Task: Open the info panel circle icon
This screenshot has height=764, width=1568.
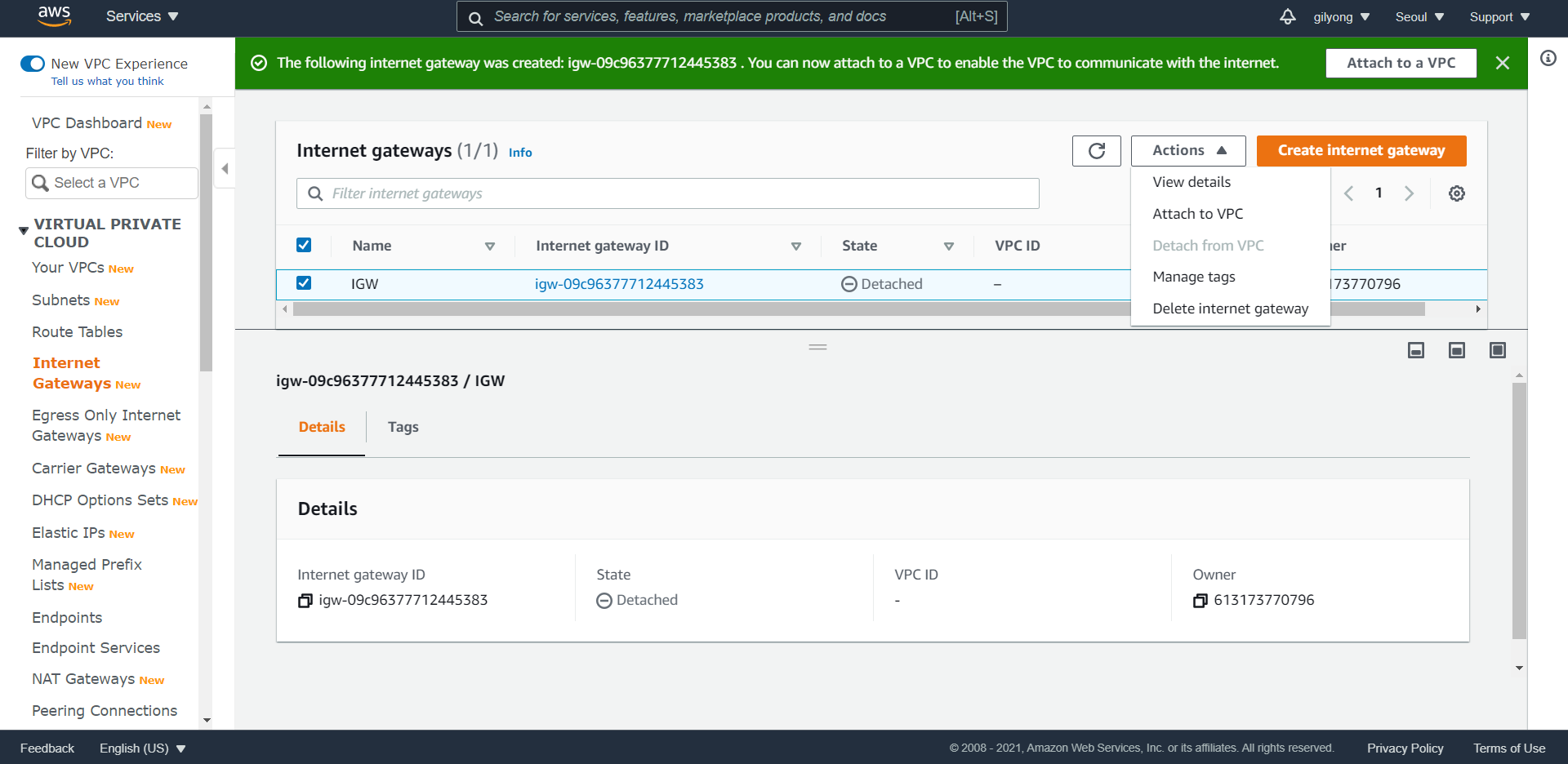Action: (1548, 58)
